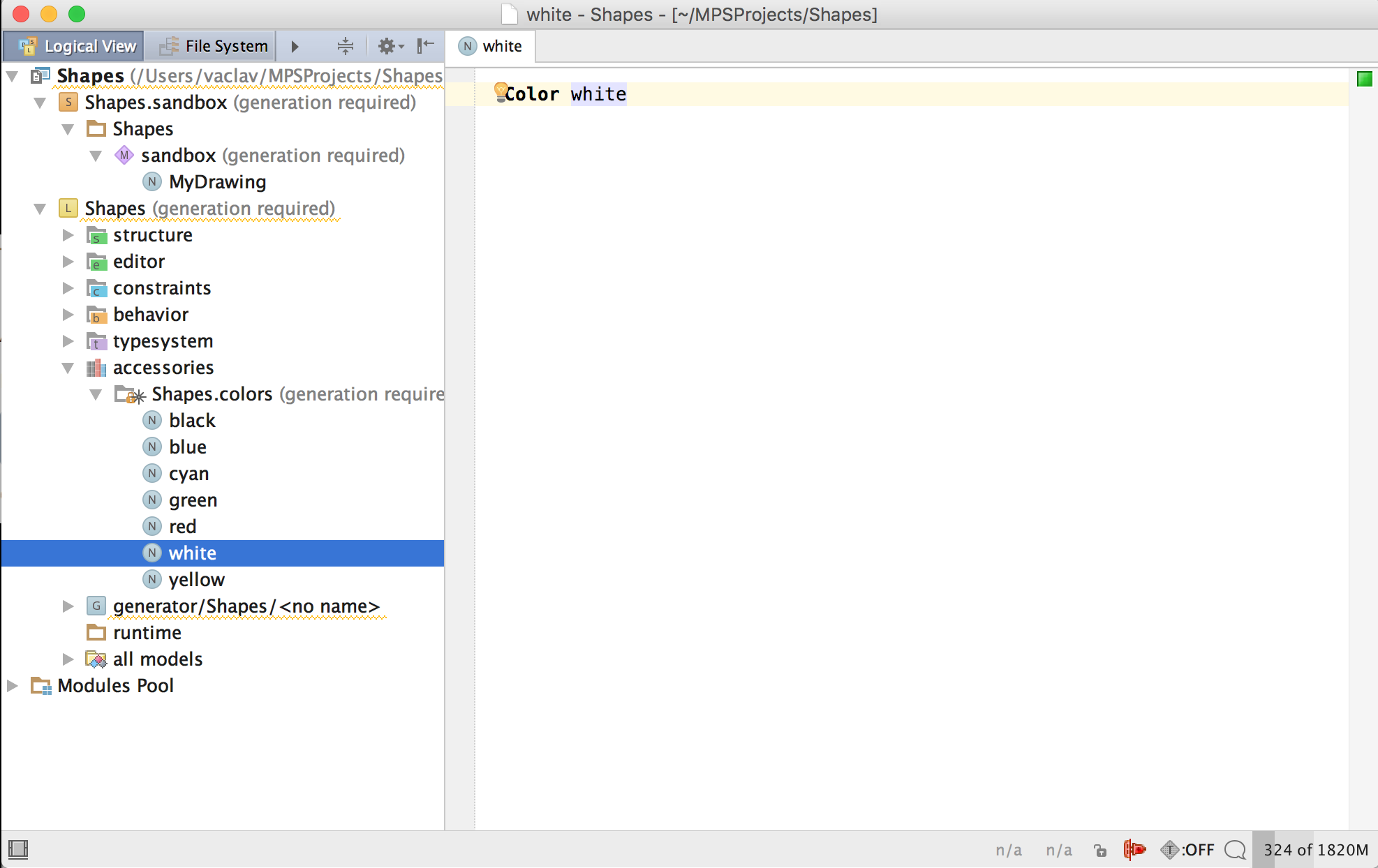The height and width of the screenshot is (868, 1378).
Task: Collapse the accessories tree node
Action: tap(68, 368)
